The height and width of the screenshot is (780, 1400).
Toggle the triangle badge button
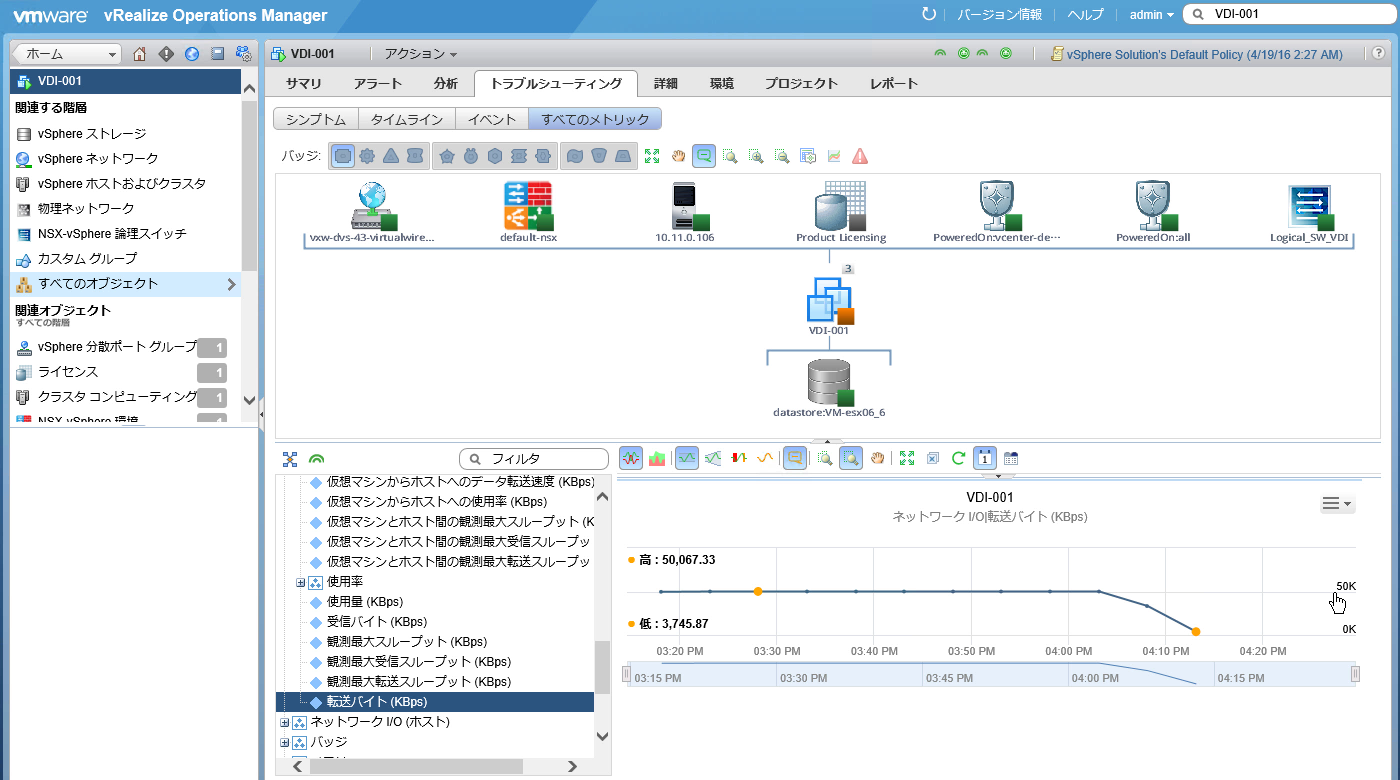391,156
